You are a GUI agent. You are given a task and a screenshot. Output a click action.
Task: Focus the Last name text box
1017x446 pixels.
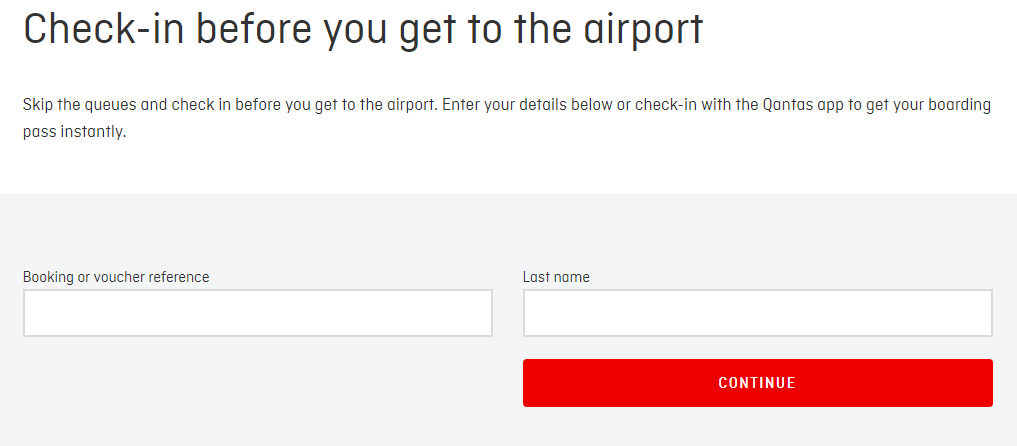(x=757, y=313)
